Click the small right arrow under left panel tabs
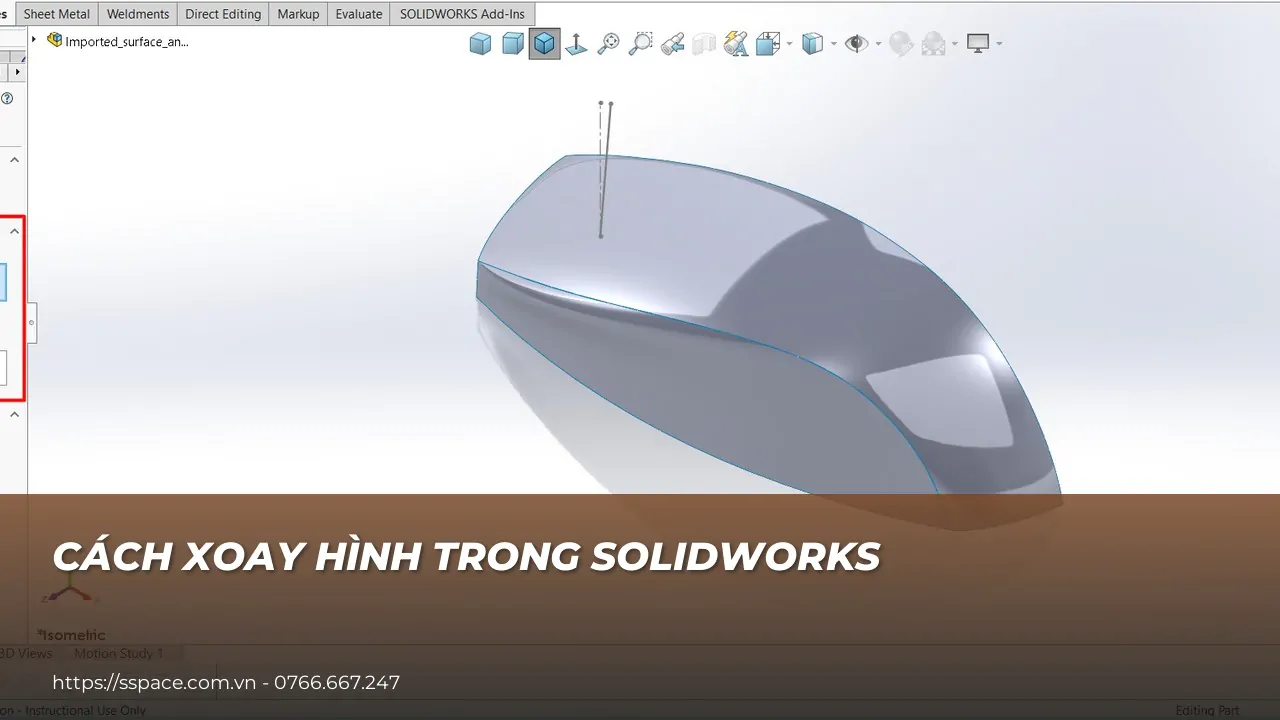The height and width of the screenshot is (720, 1280). [x=18, y=73]
